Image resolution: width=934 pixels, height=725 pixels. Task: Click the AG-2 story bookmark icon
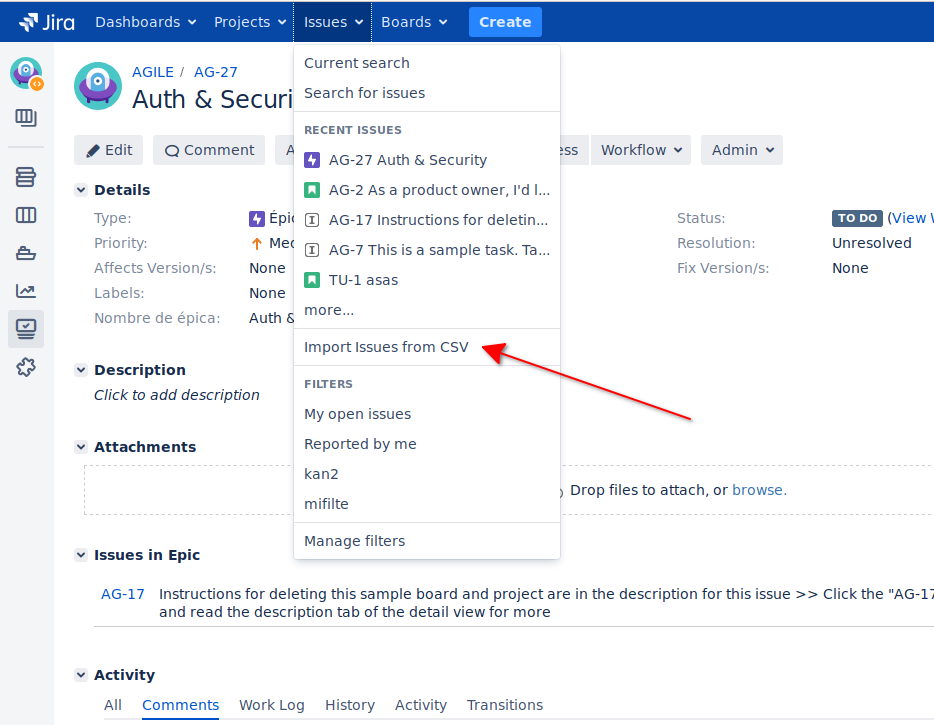(312, 190)
